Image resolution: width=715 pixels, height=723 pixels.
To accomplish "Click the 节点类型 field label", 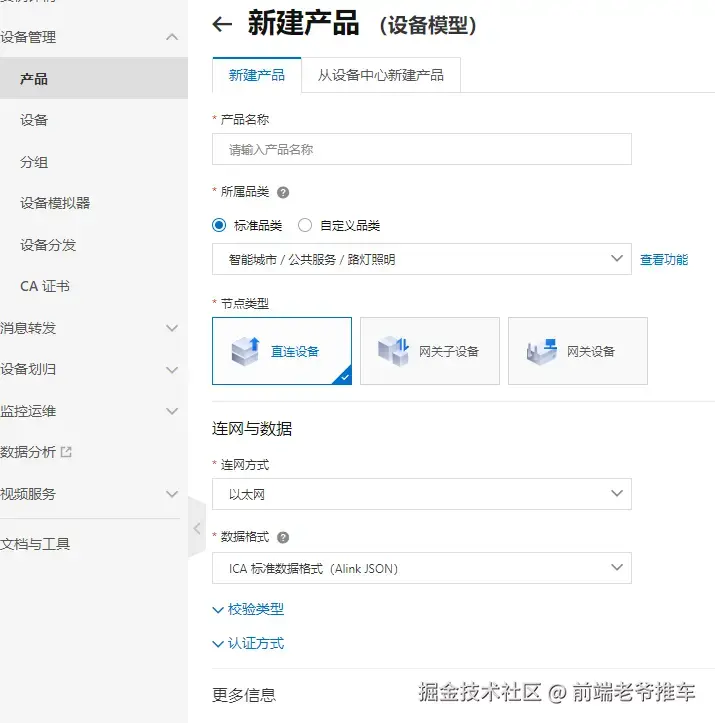I will tap(245, 303).
